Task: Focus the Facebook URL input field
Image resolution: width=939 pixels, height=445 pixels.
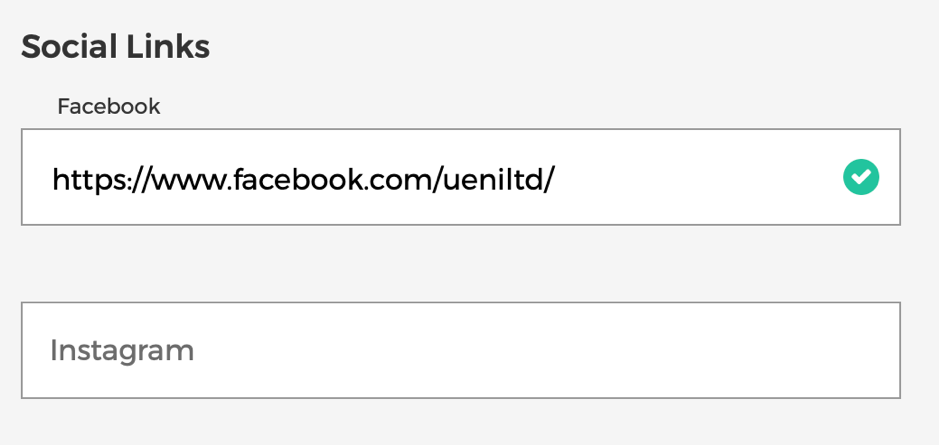Action: tap(461, 177)
